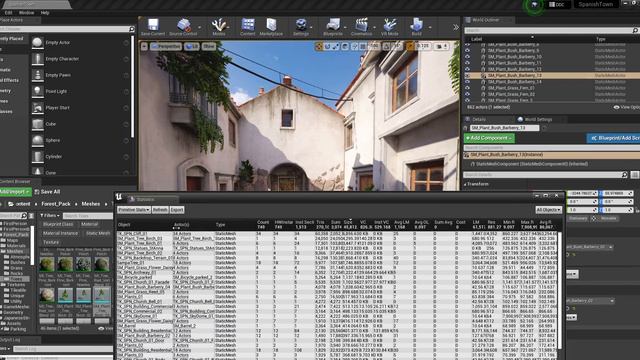Screen dimensions: 640x360
Task: Click the translate gizmo viewport icon
Action: coord(319,47)
